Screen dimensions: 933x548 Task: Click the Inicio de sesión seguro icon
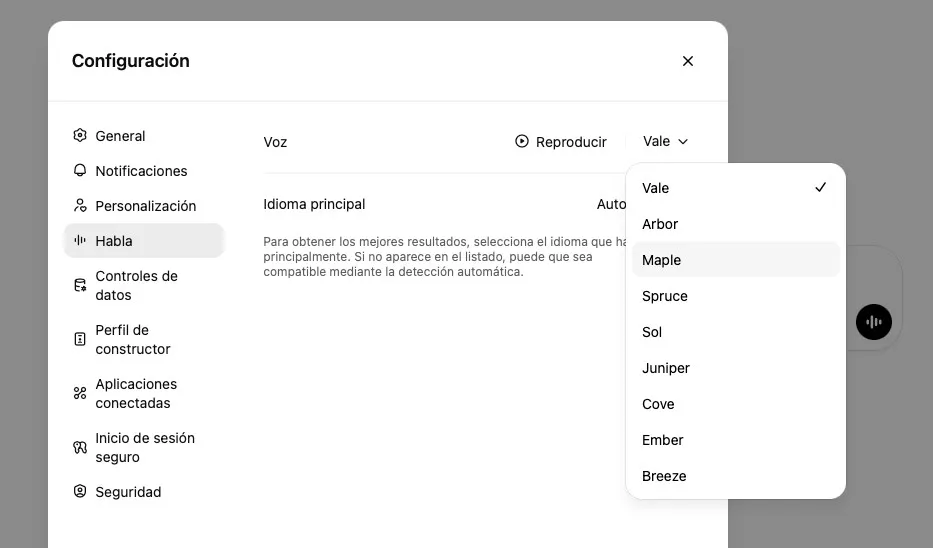(x=80, y=447)
